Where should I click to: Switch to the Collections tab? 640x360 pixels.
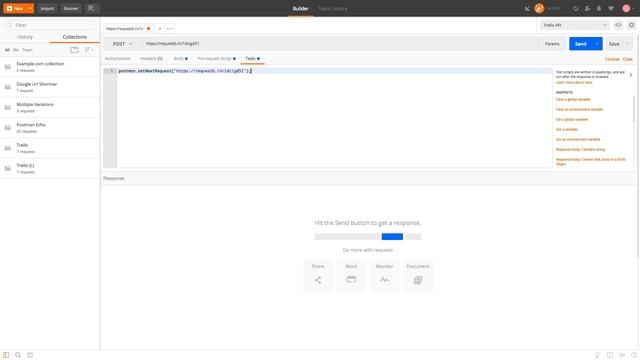tap(75, 37)
